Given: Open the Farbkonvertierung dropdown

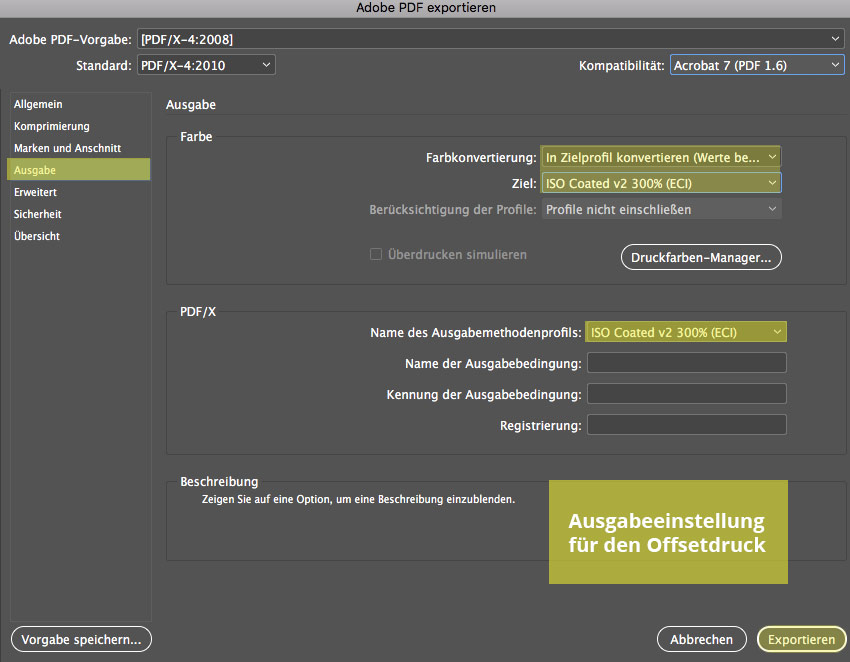Looking at the screenshot, I should 661,157.
